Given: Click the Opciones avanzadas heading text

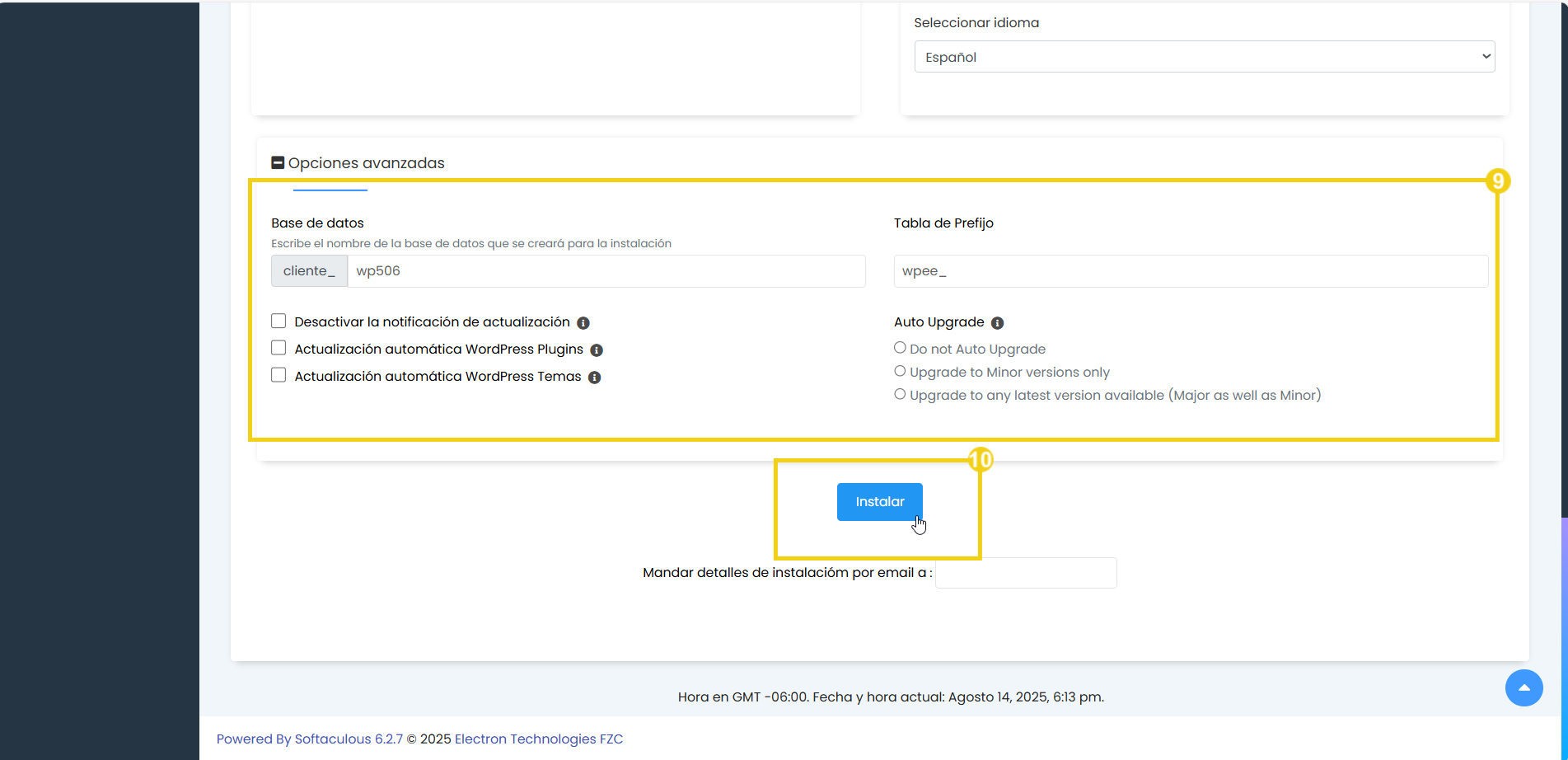Looking at the screenshot, I should [367, 163].
